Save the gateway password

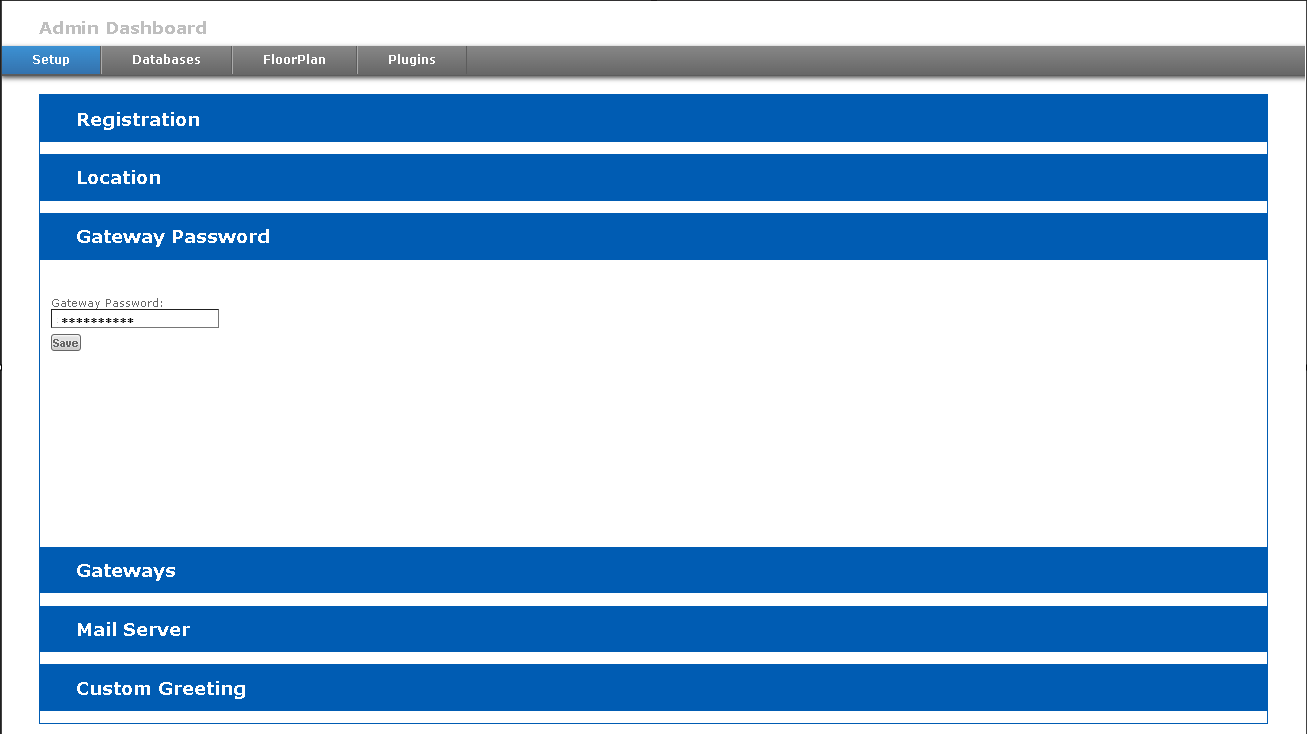pos(65,342)
